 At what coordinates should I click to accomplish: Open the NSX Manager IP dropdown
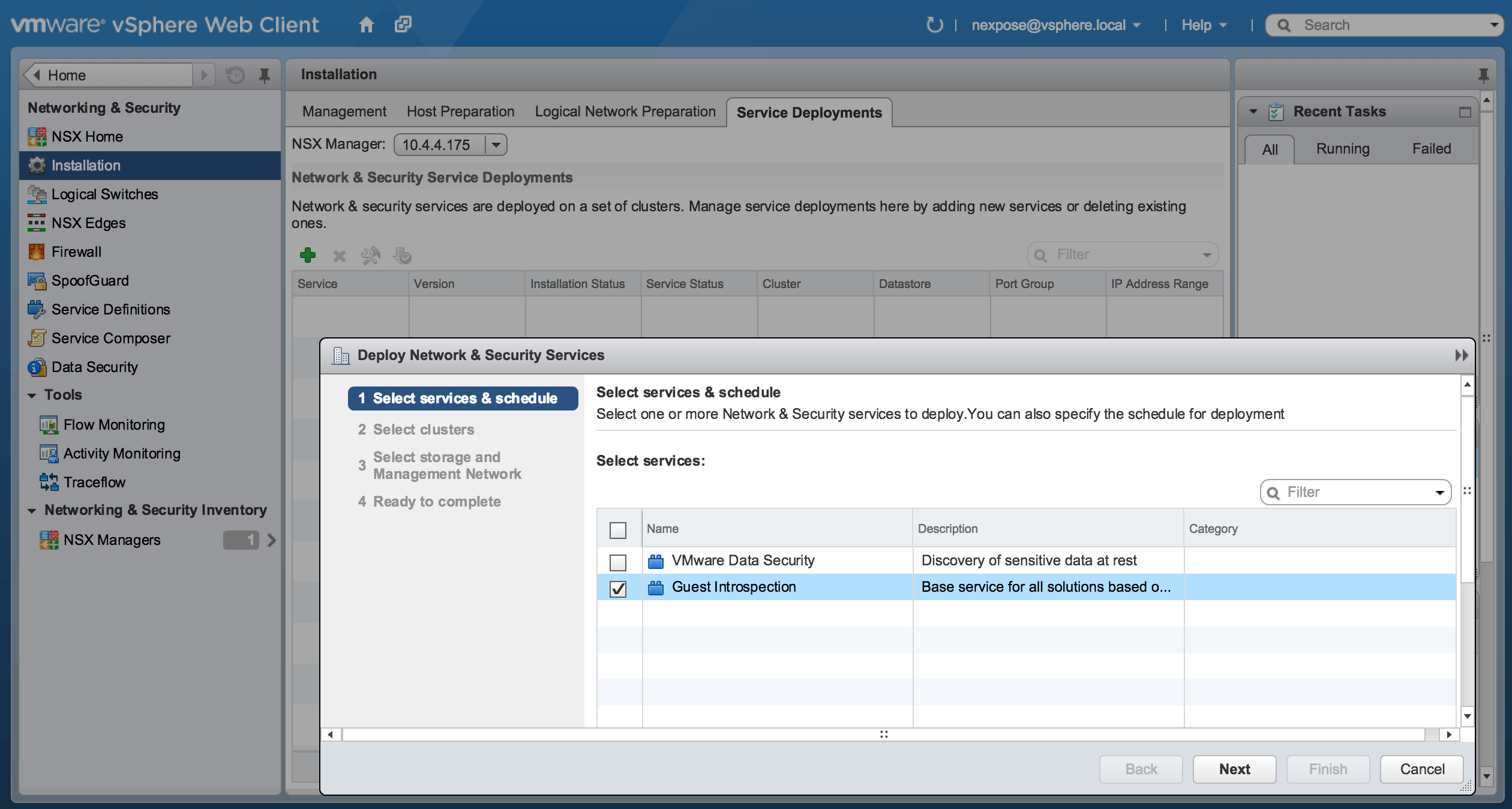496,145
